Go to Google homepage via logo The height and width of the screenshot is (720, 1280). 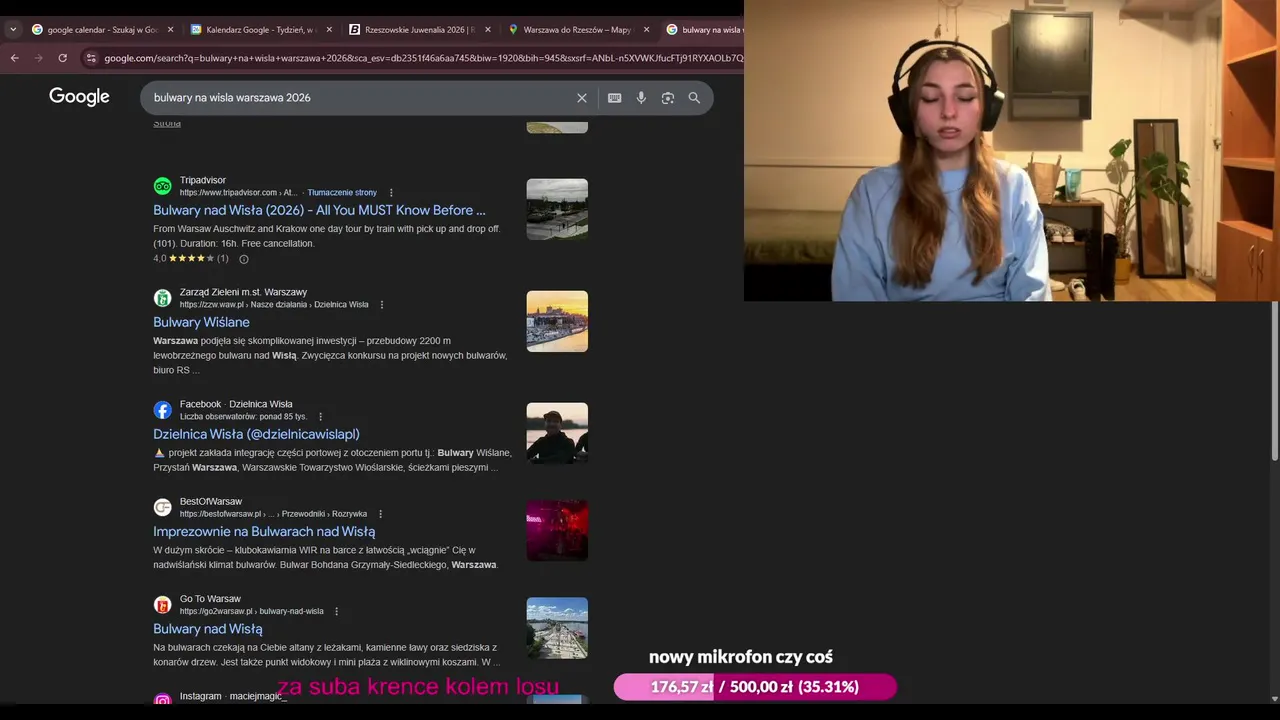[x=79, y=97]
